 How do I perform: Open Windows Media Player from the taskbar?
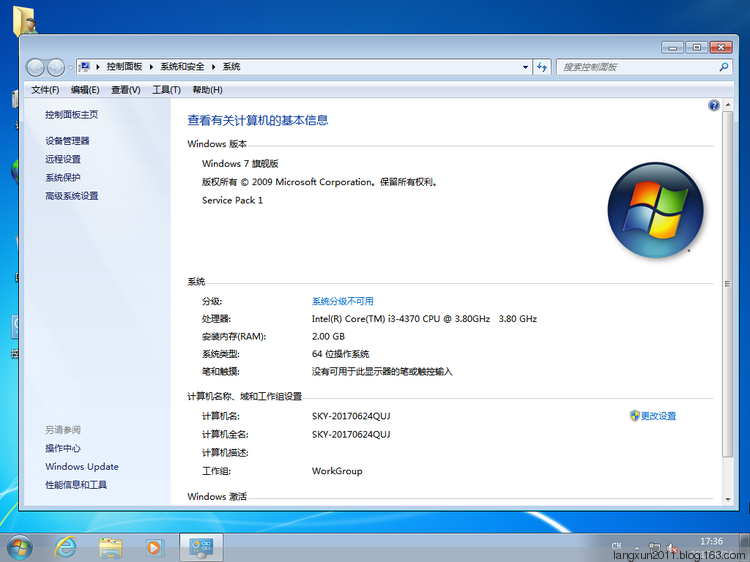(154, 547)
